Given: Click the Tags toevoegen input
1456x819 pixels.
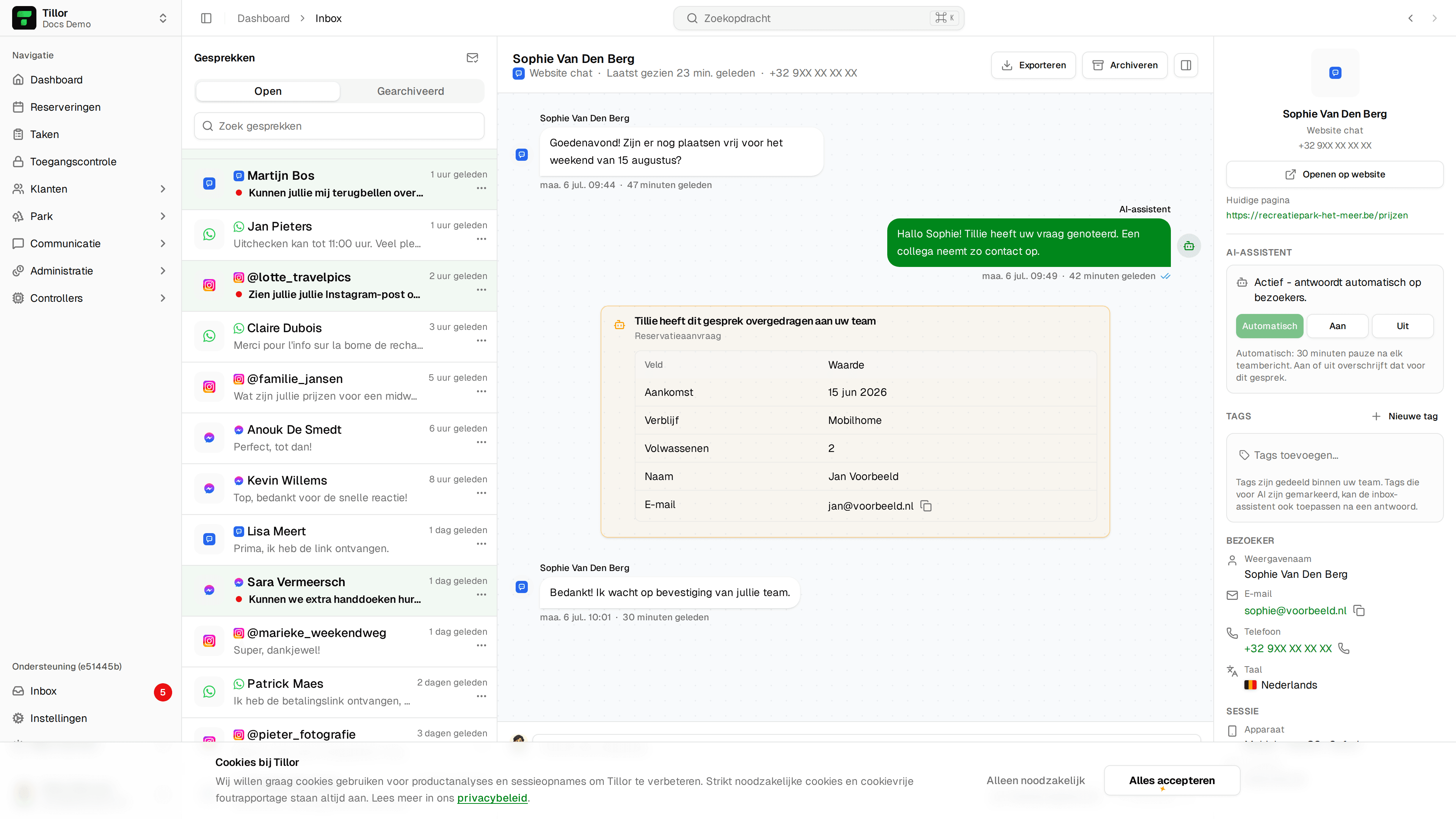Looking at the screenshot, I should coord(1335,455).
